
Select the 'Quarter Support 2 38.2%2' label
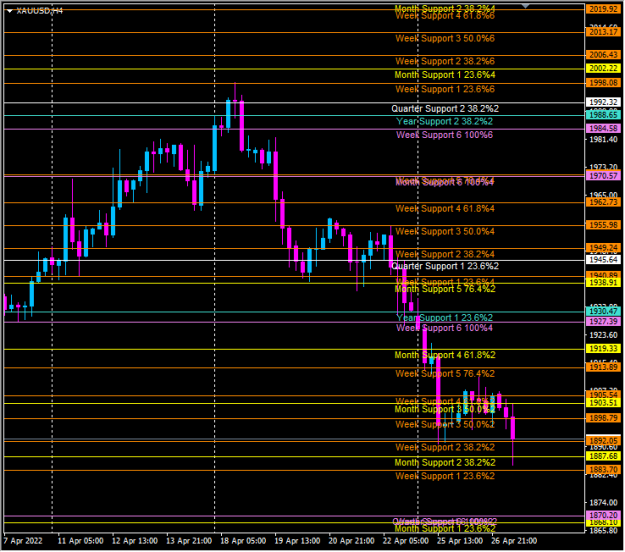445,109
